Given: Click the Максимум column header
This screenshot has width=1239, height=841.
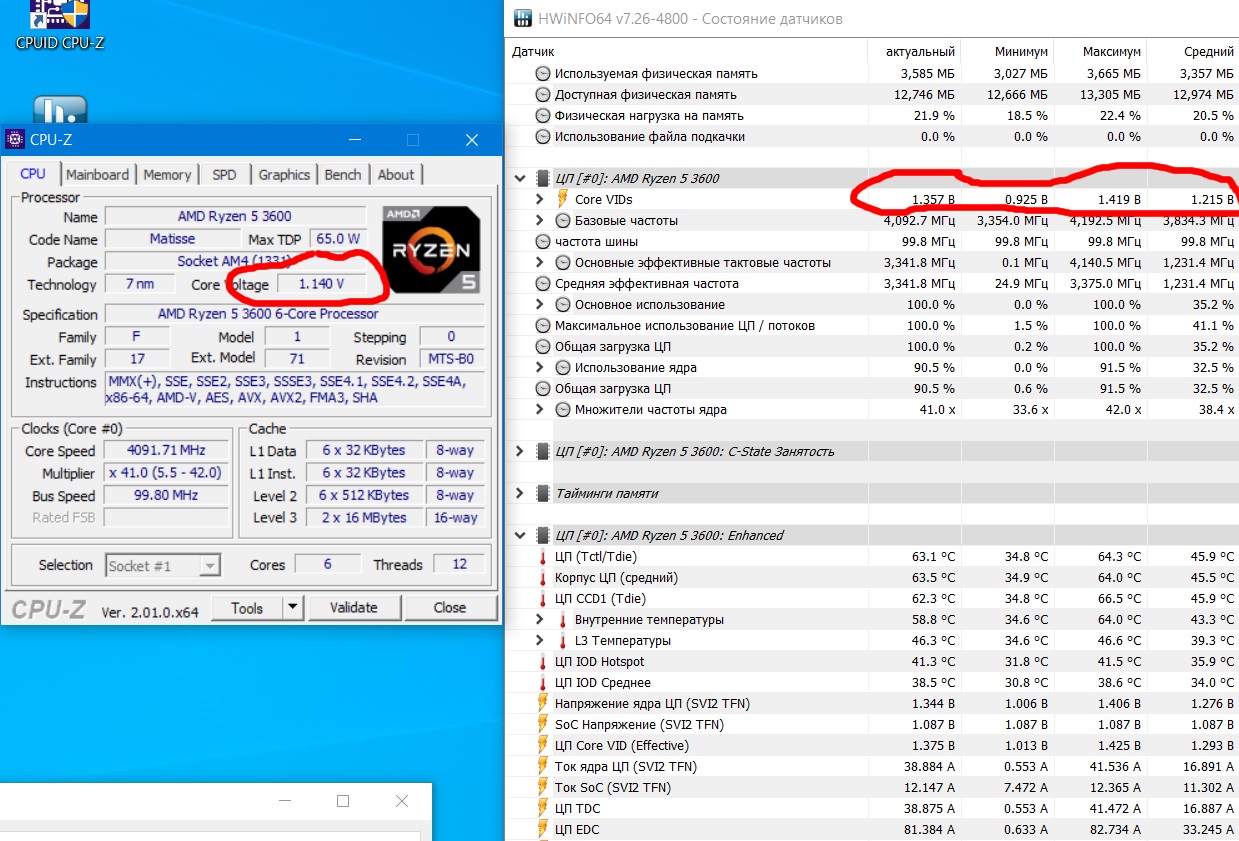Looking at the screenshot, I should point(1099,51).
